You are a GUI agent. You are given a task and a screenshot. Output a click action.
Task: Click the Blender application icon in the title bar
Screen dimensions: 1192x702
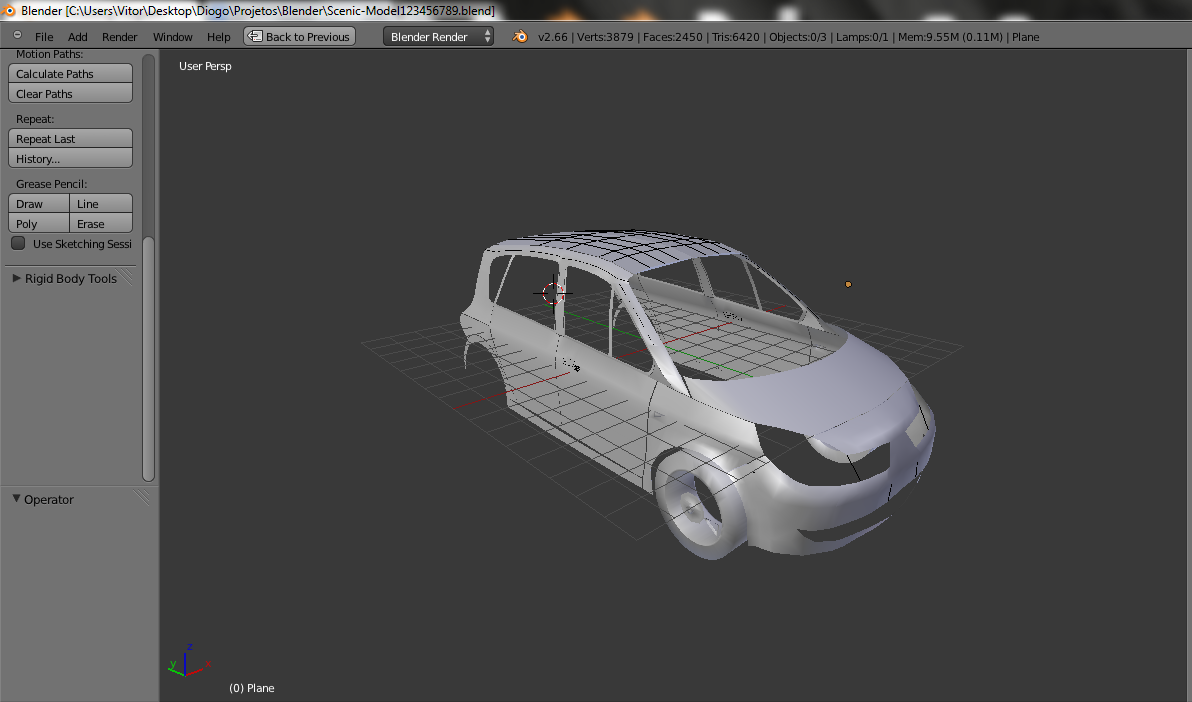(x=9, y=10)
